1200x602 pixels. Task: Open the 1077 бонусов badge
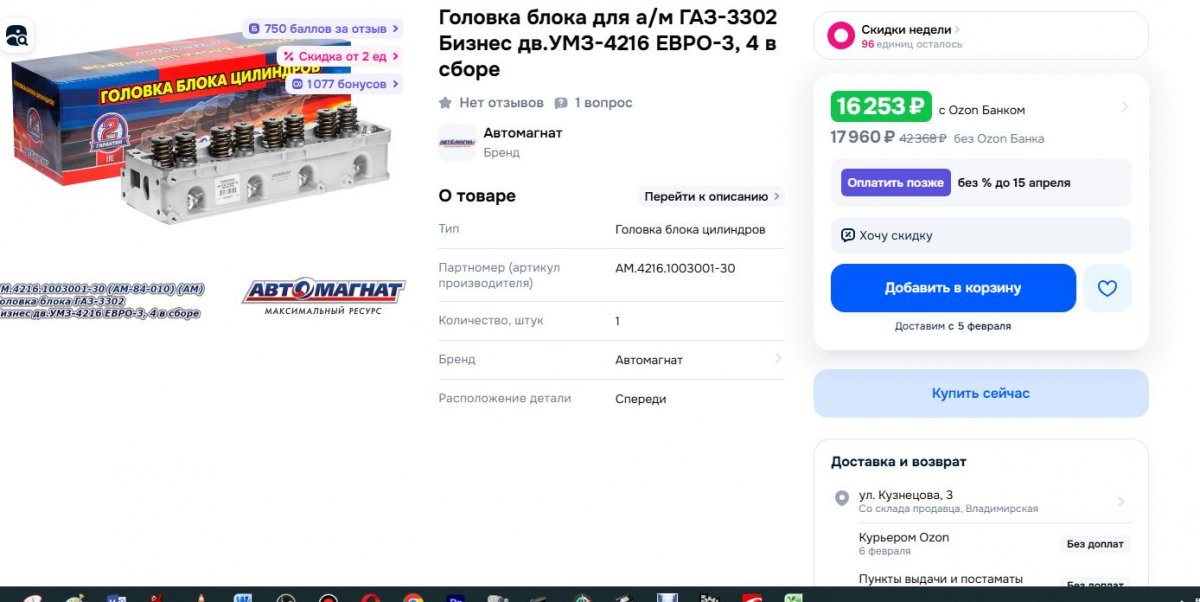click(x=345, y=85)
